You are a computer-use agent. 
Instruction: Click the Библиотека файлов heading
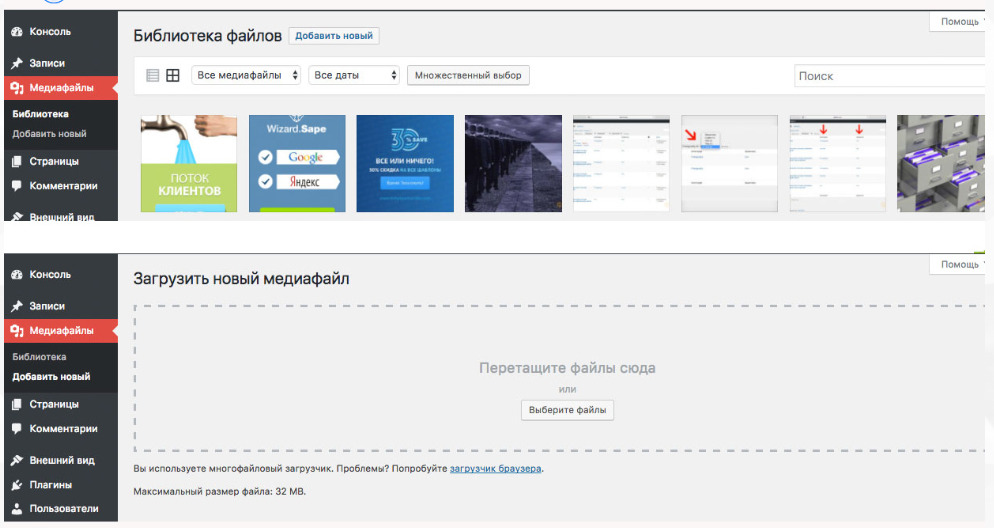coord(207,36)
